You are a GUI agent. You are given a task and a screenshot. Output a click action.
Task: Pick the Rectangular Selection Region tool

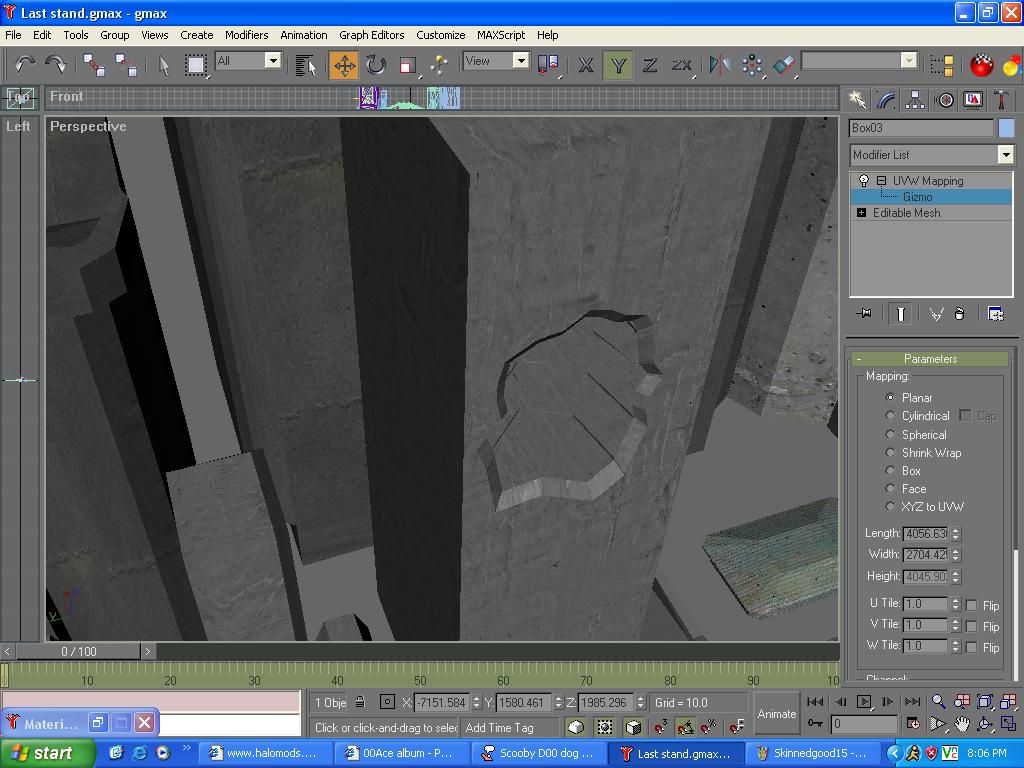(195, 65)
